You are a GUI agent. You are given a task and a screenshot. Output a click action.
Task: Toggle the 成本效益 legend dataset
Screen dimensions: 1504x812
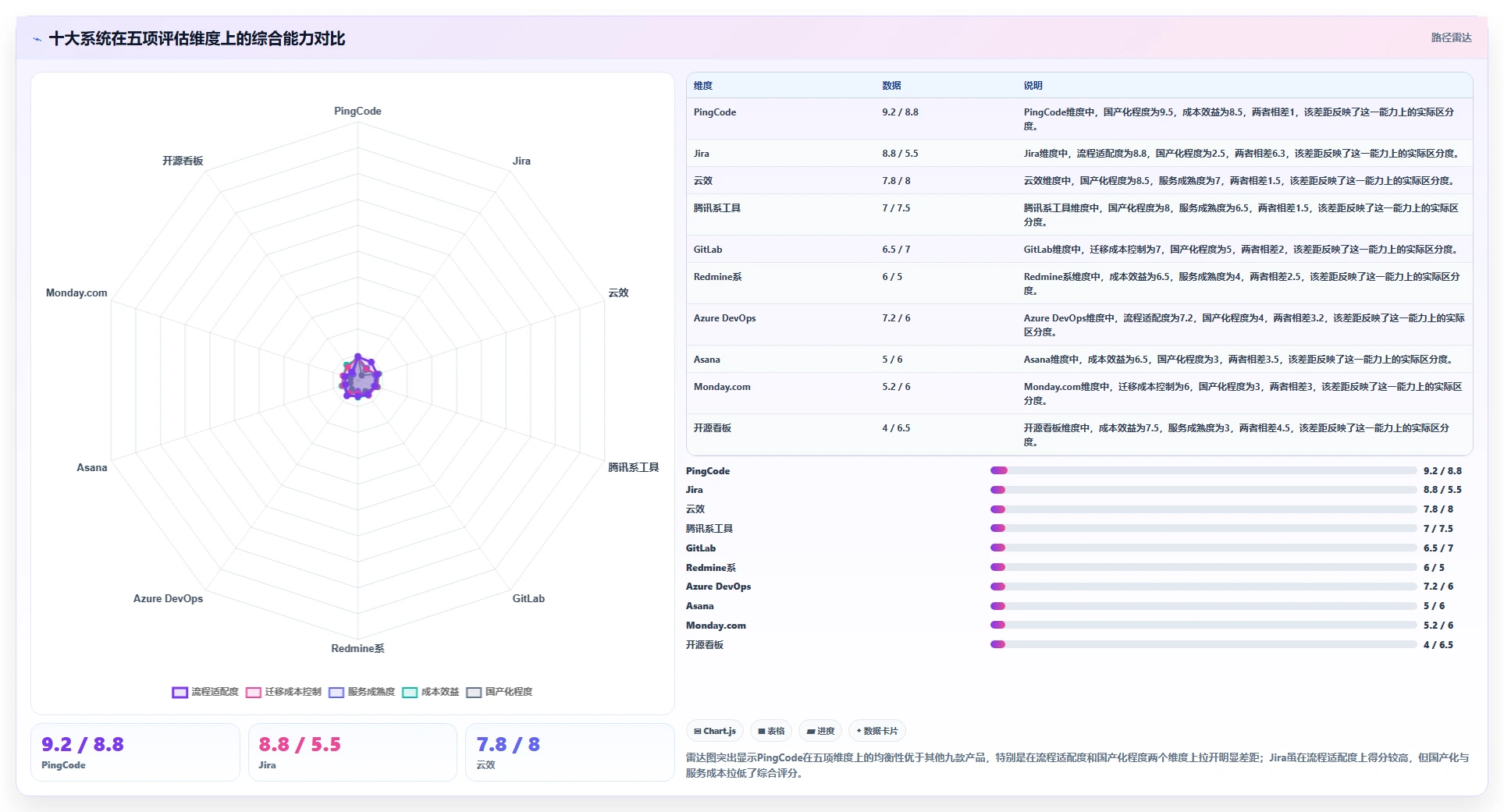431,692
